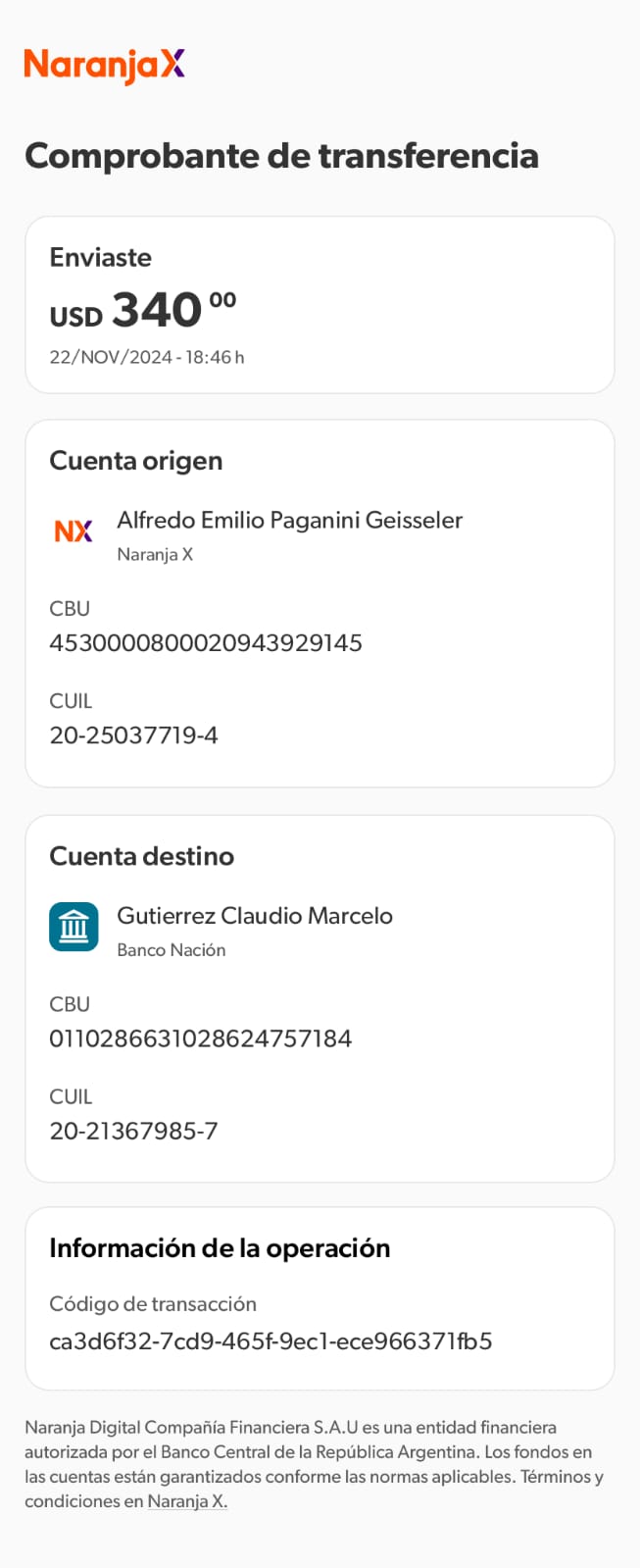Viewport: 640px width, 1568px height.
Task: Click the destination CUIL 20-21367985-7
Action: click(x=133, y=1131)
